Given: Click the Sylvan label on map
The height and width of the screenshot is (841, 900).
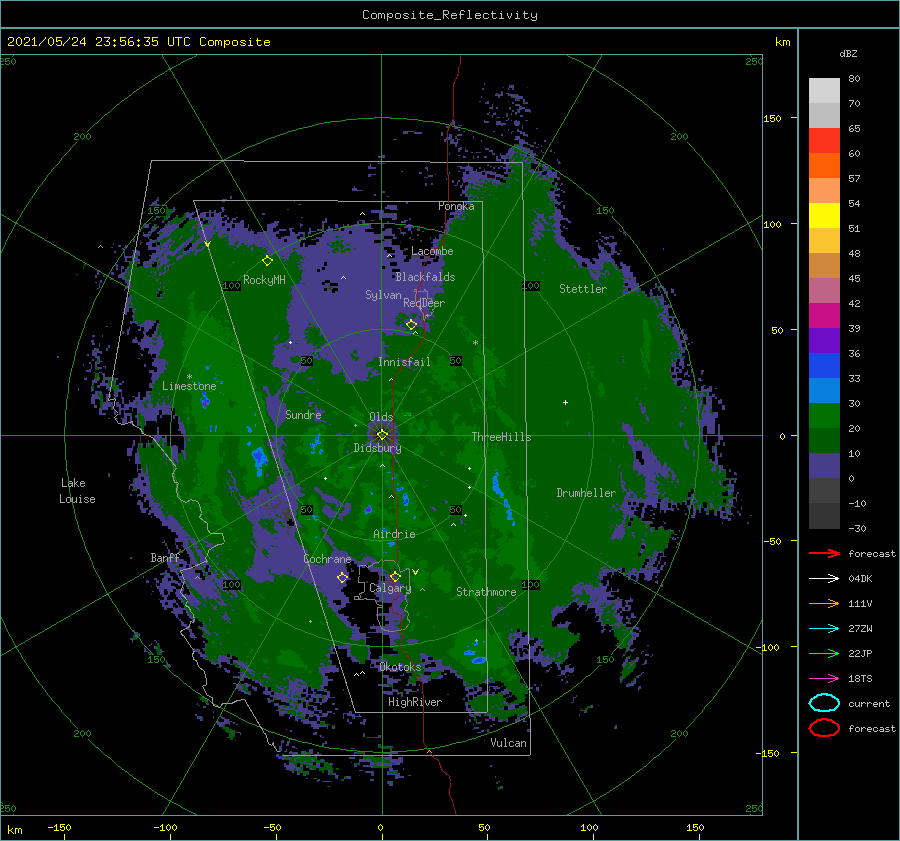Looking at the screenshot, I should pyautogui.click(x=383, y=295).
